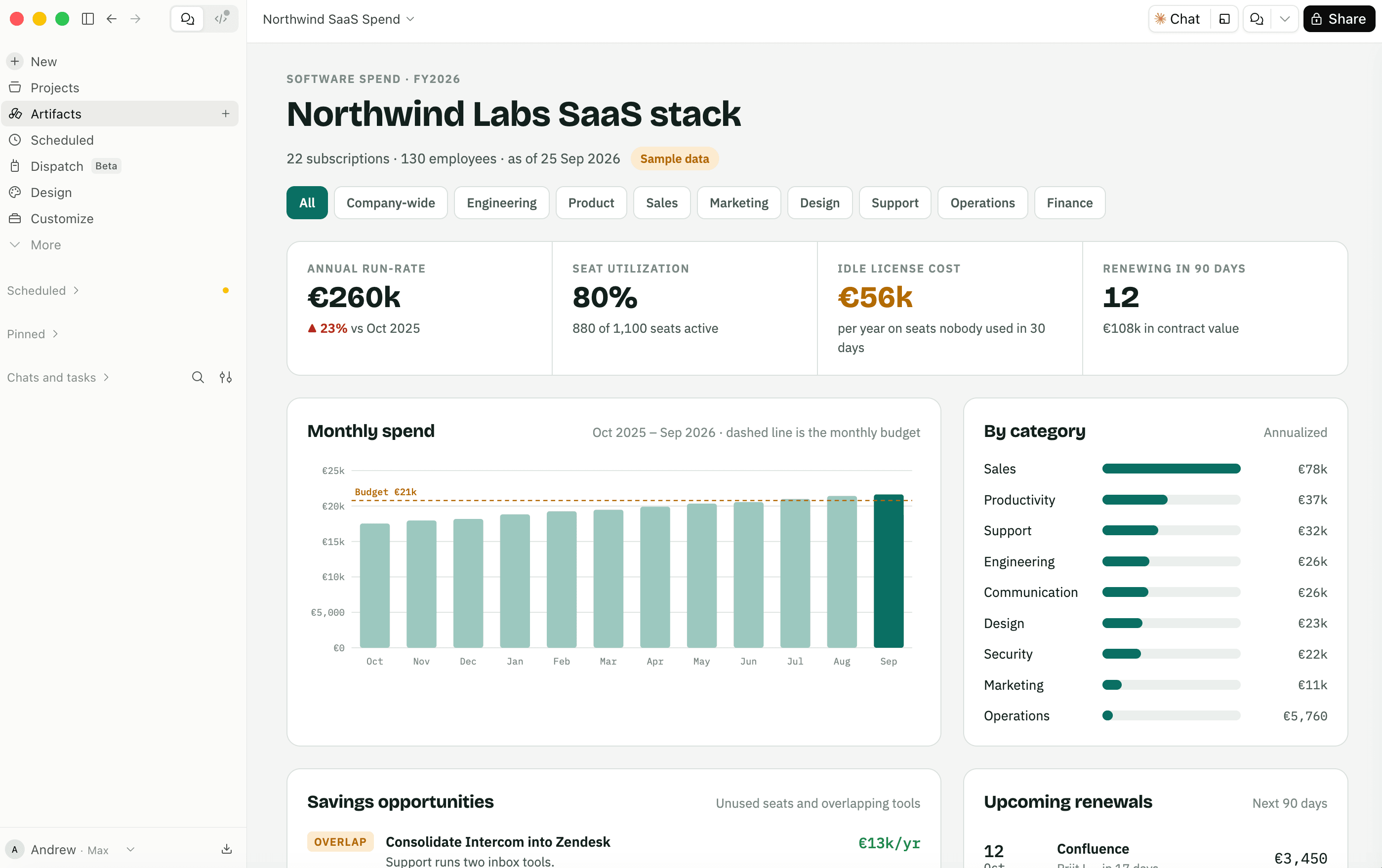The width and height of the screenshot is (1382, 868).
Task: Toggle the sidebar panel icon
Action: point(88,19)
